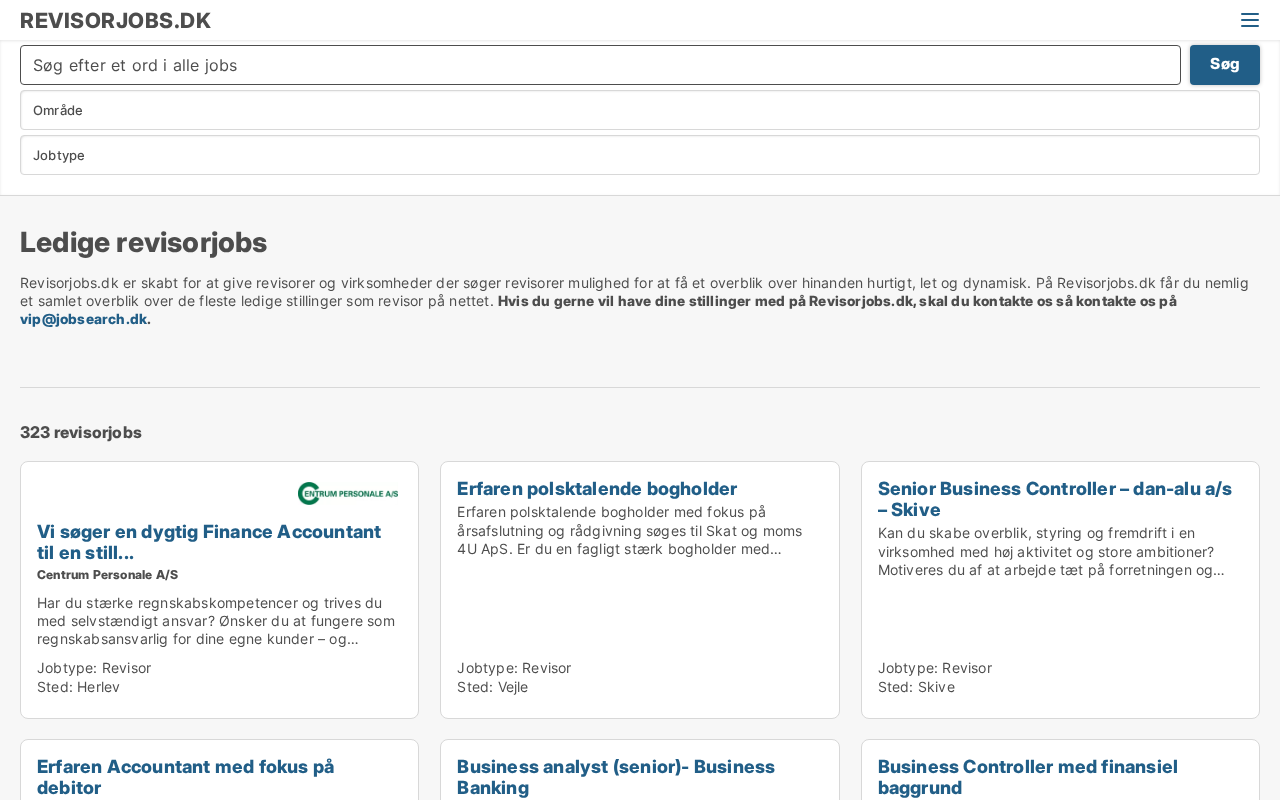Click the 323 revisorjobs results count
1280x800 pixels.
[81, 432]
